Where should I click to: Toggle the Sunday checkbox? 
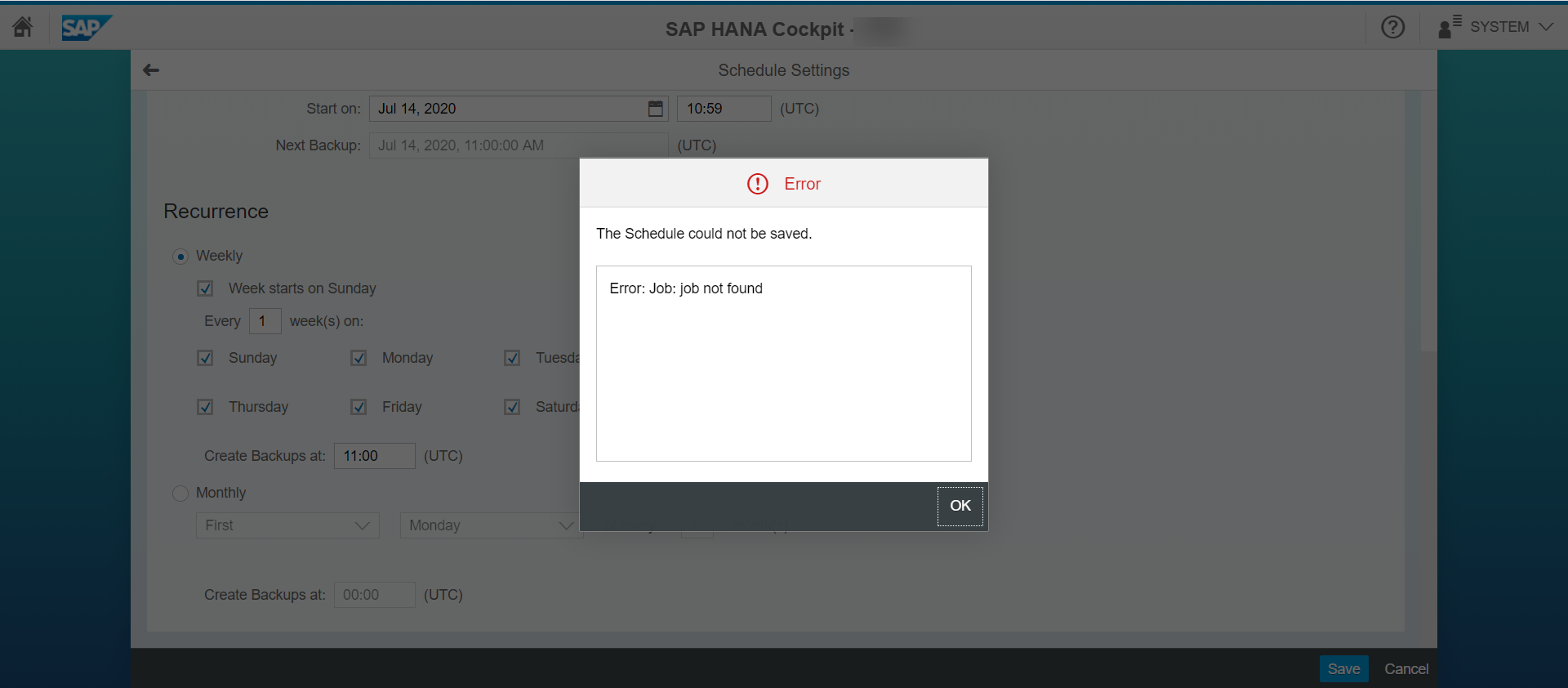click(205, 358)
